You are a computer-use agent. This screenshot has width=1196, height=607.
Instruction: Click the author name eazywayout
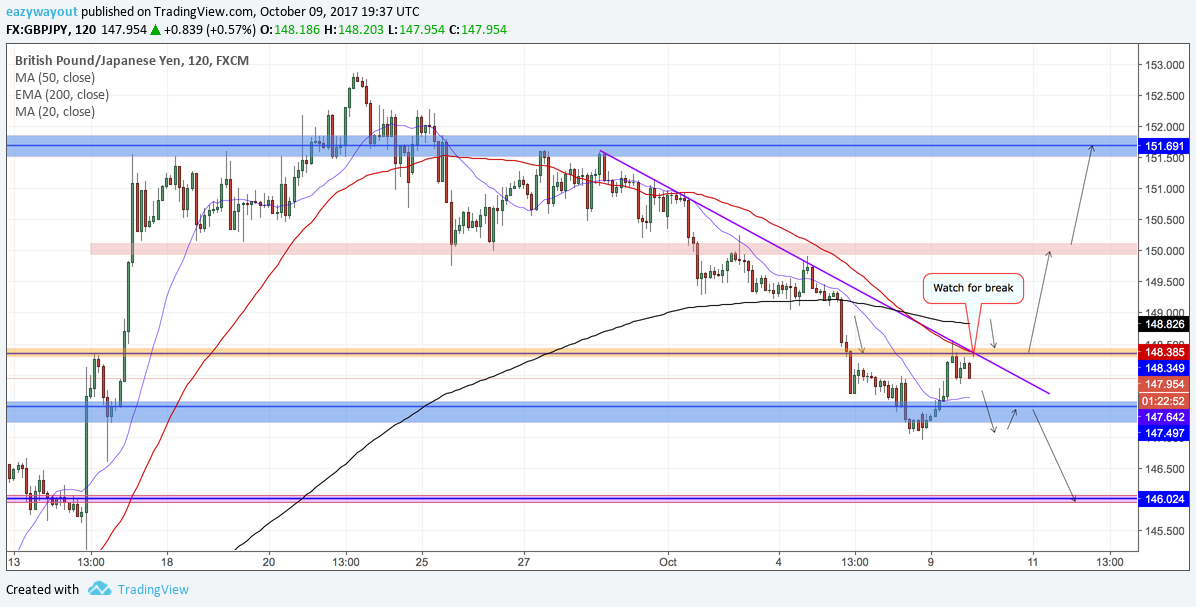tap(40, 12)
